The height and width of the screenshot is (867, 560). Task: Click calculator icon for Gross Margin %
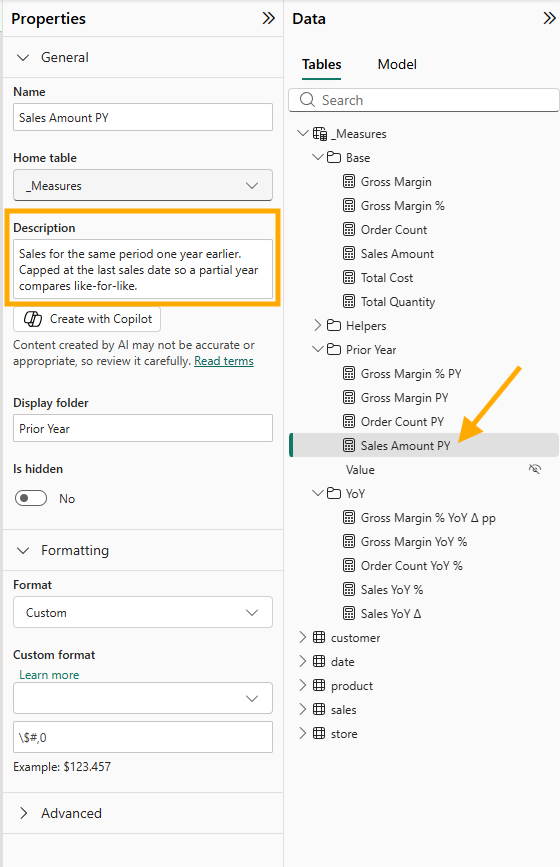349,206
